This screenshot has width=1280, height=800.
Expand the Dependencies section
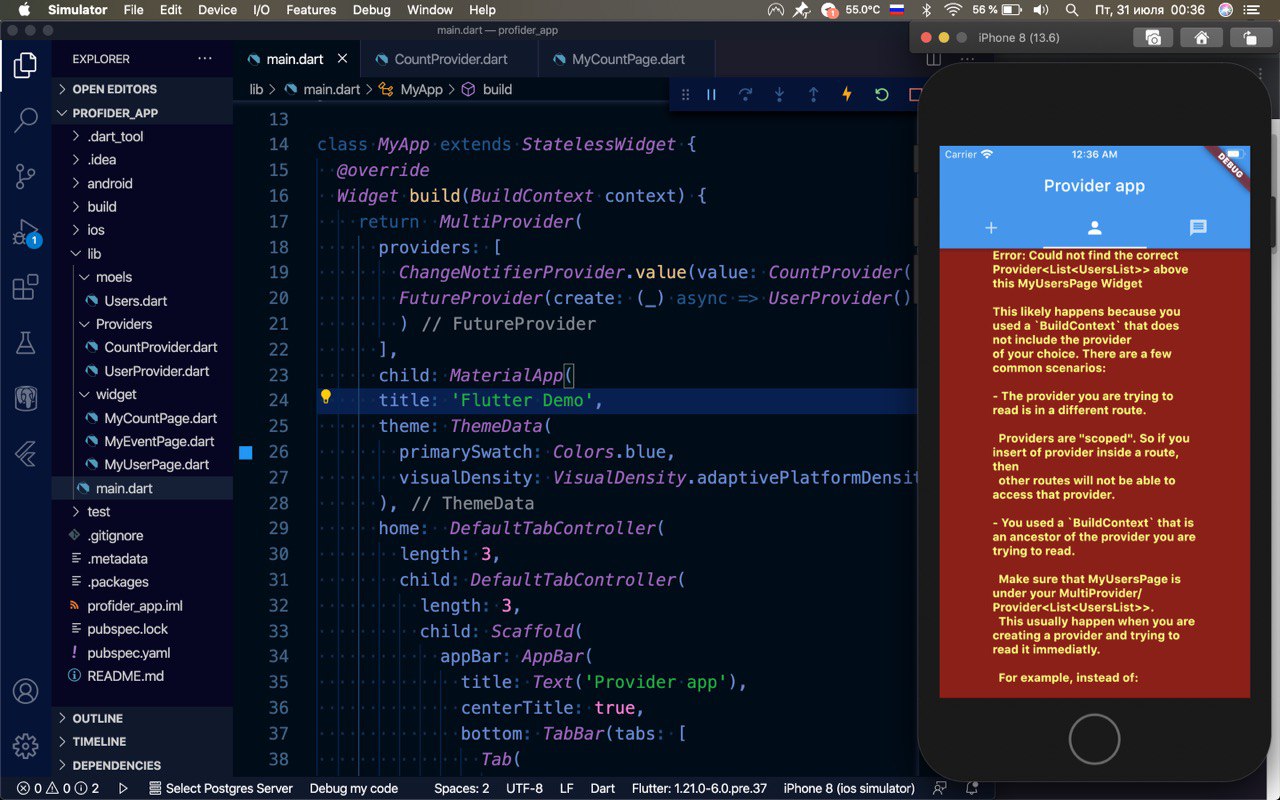tap(142, 765)
